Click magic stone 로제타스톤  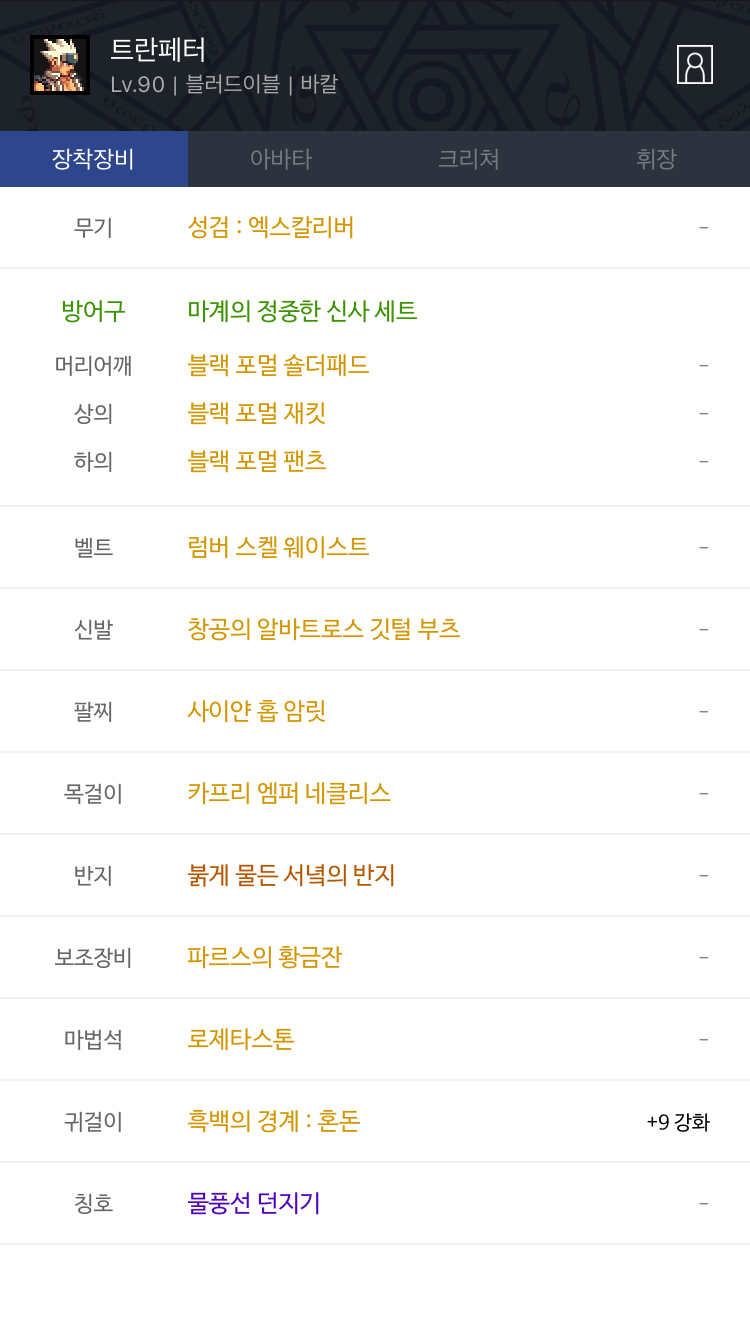pyautogui.click(x=241, y=1039)
